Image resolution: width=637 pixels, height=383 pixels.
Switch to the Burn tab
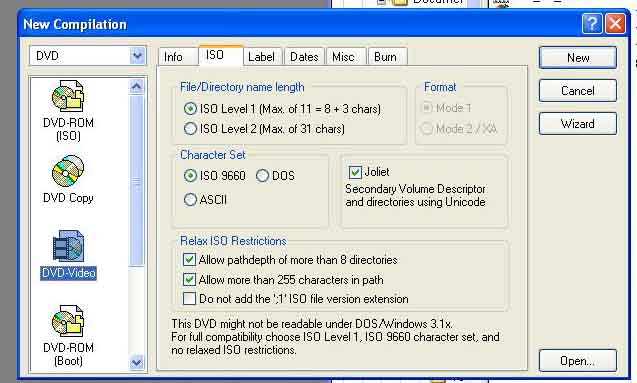pos(386,57)
